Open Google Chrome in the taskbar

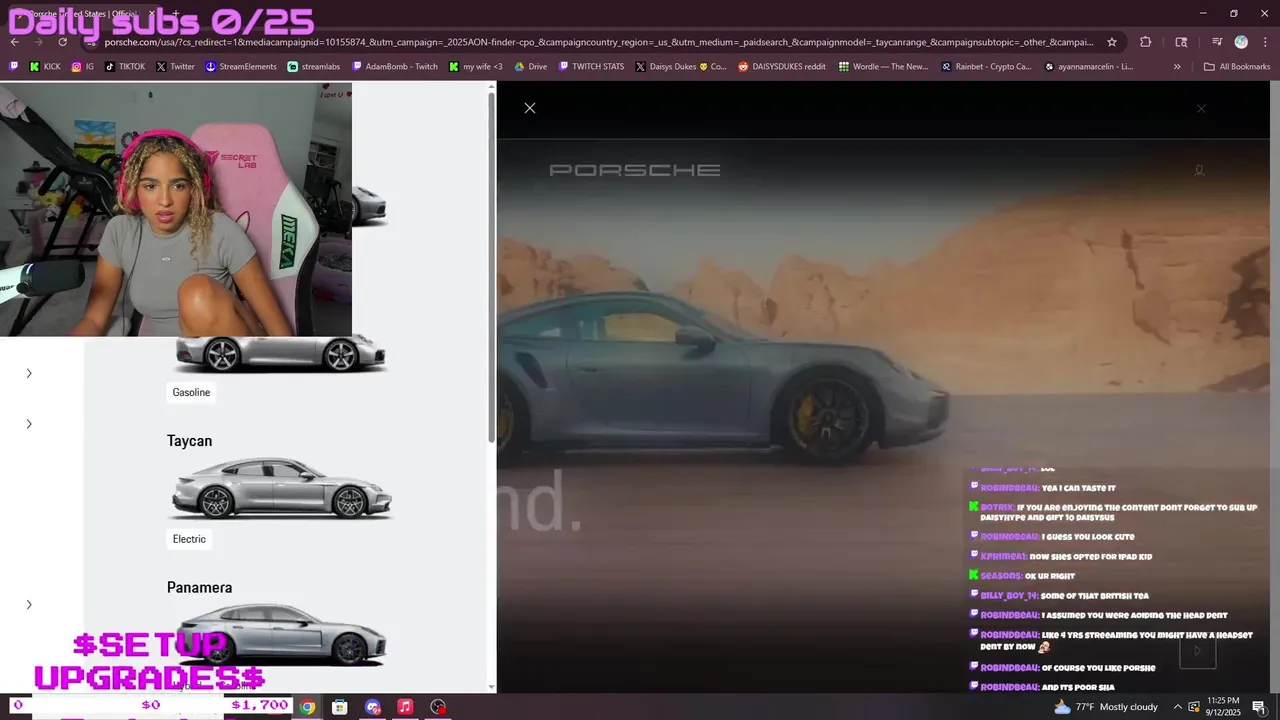307,707
